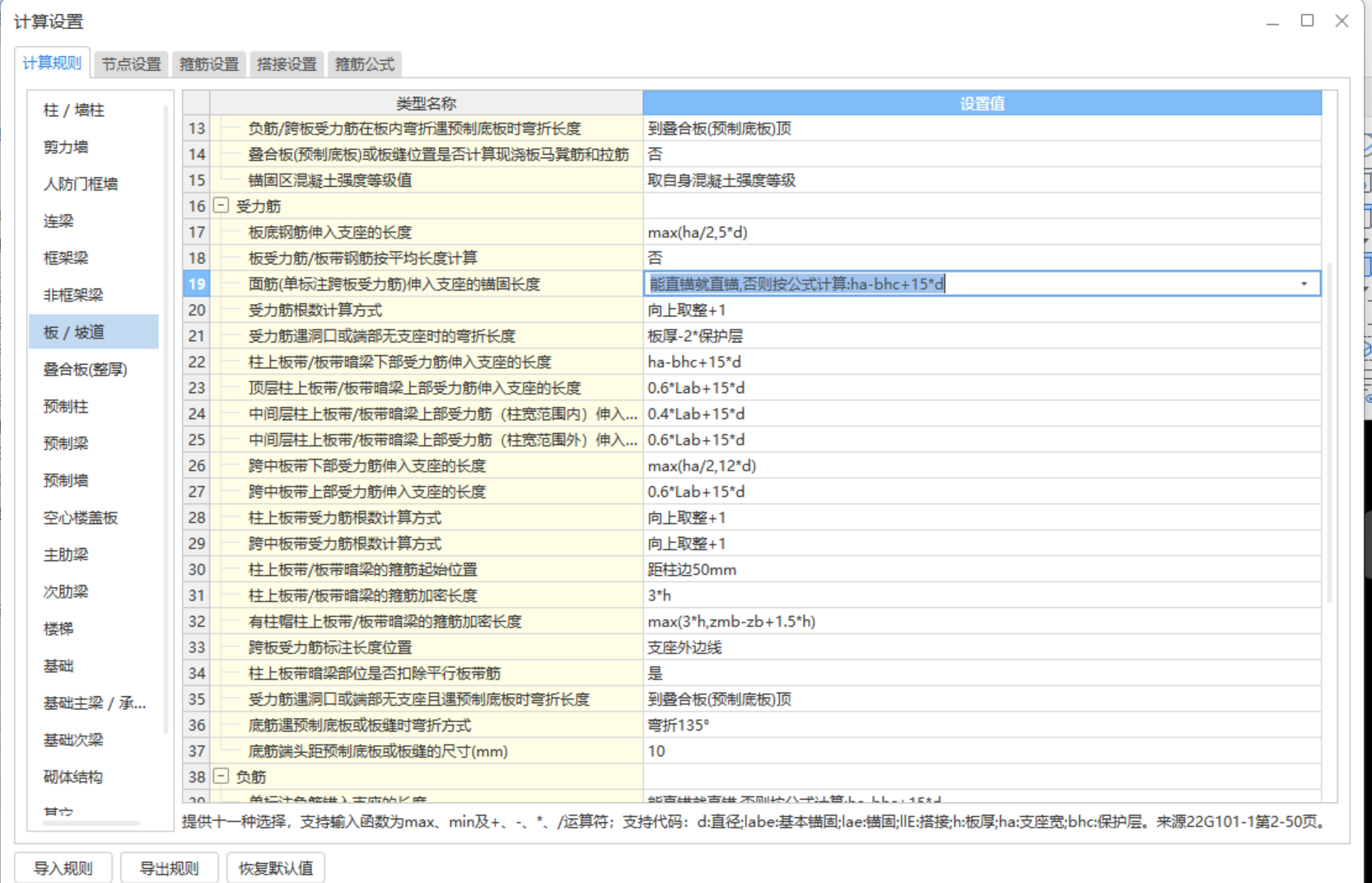
Task: Click the category list vertical scrollbar
Action: [x=166, y=418]
